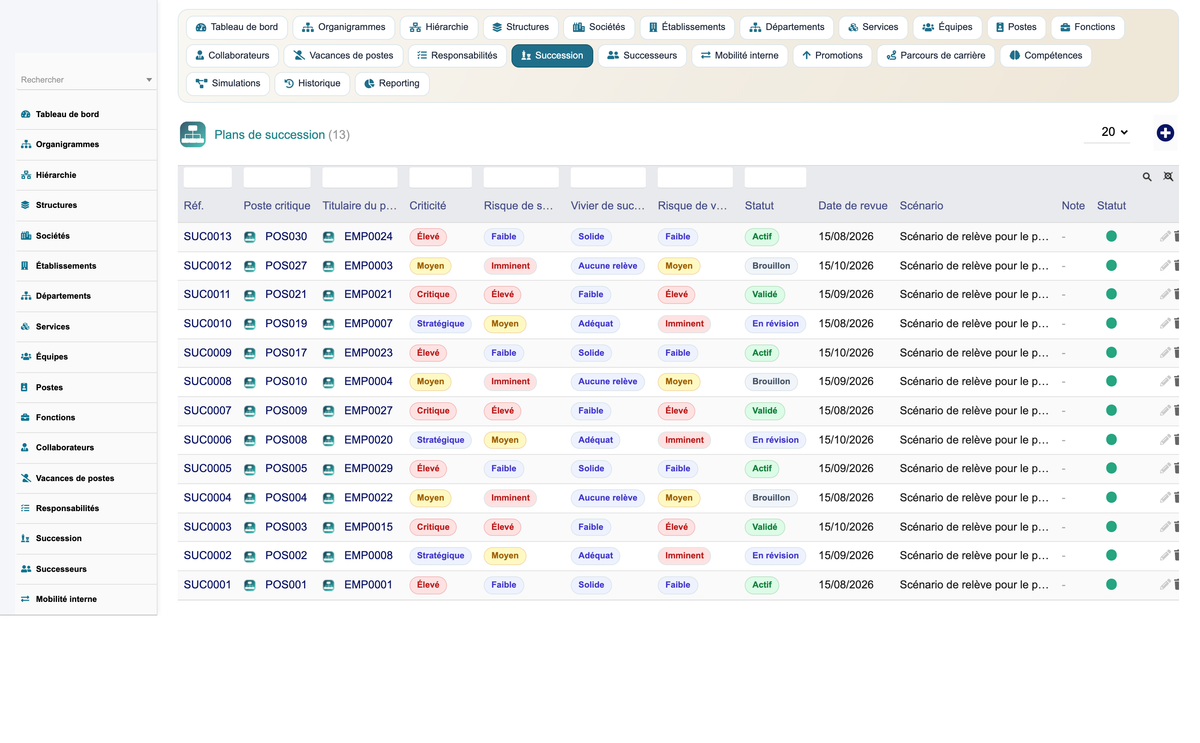Open Hiérarchie in the sidebar
Screen dimensions: 1200x743
[56, 175]
